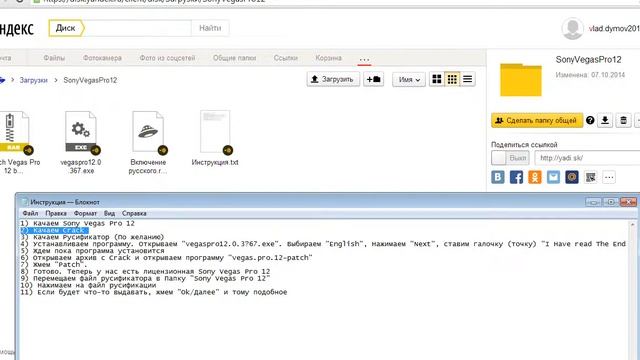Click line "1) Качаем Sony Vegas Pro 12"

[x=78, y=223]
